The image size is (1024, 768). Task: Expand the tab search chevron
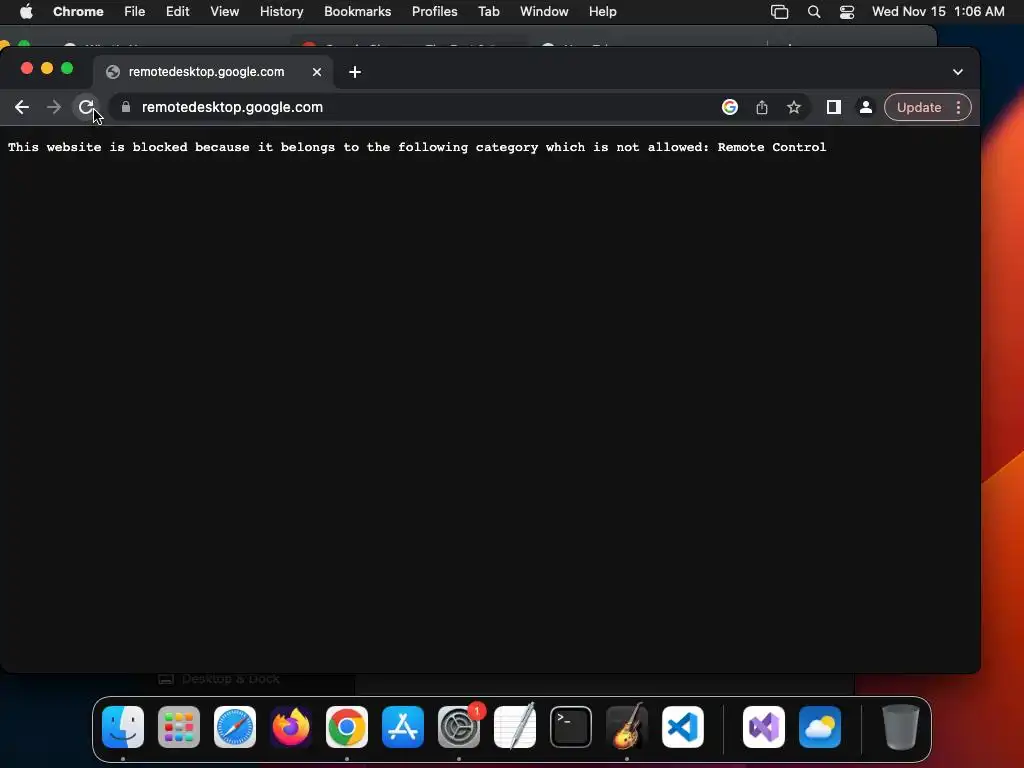tap(957, 72)
